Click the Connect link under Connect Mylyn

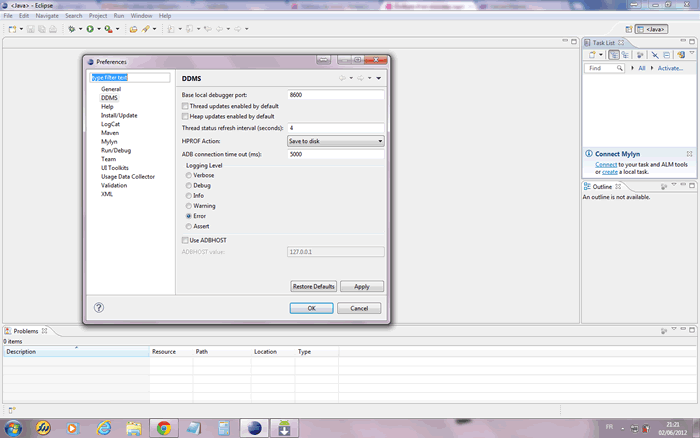tap(606, 165)
